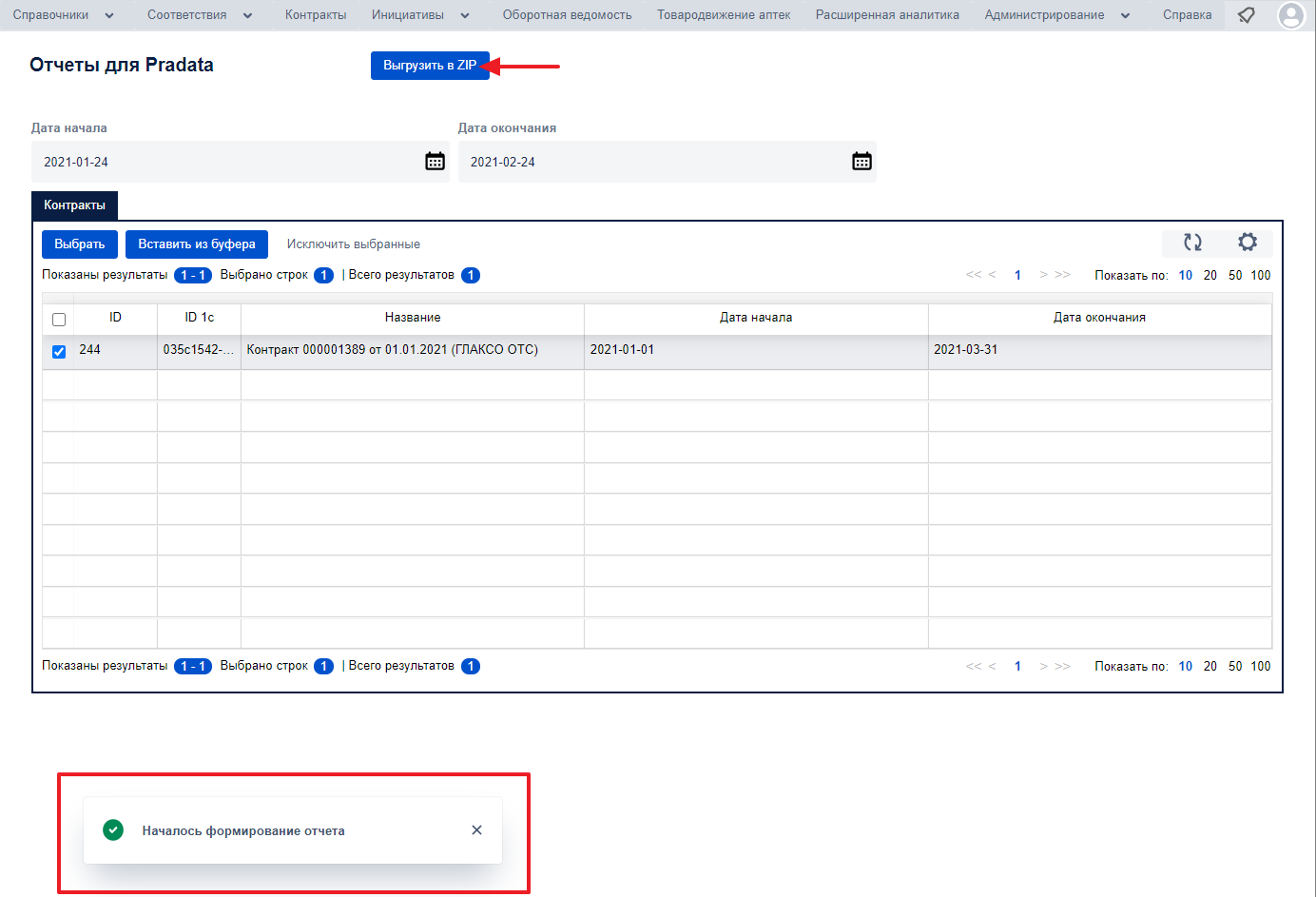Viewport: 1316px width, 897px height.
Task: Click the Выбрать button
Action: pyautogui.click(x=80, y=244)
